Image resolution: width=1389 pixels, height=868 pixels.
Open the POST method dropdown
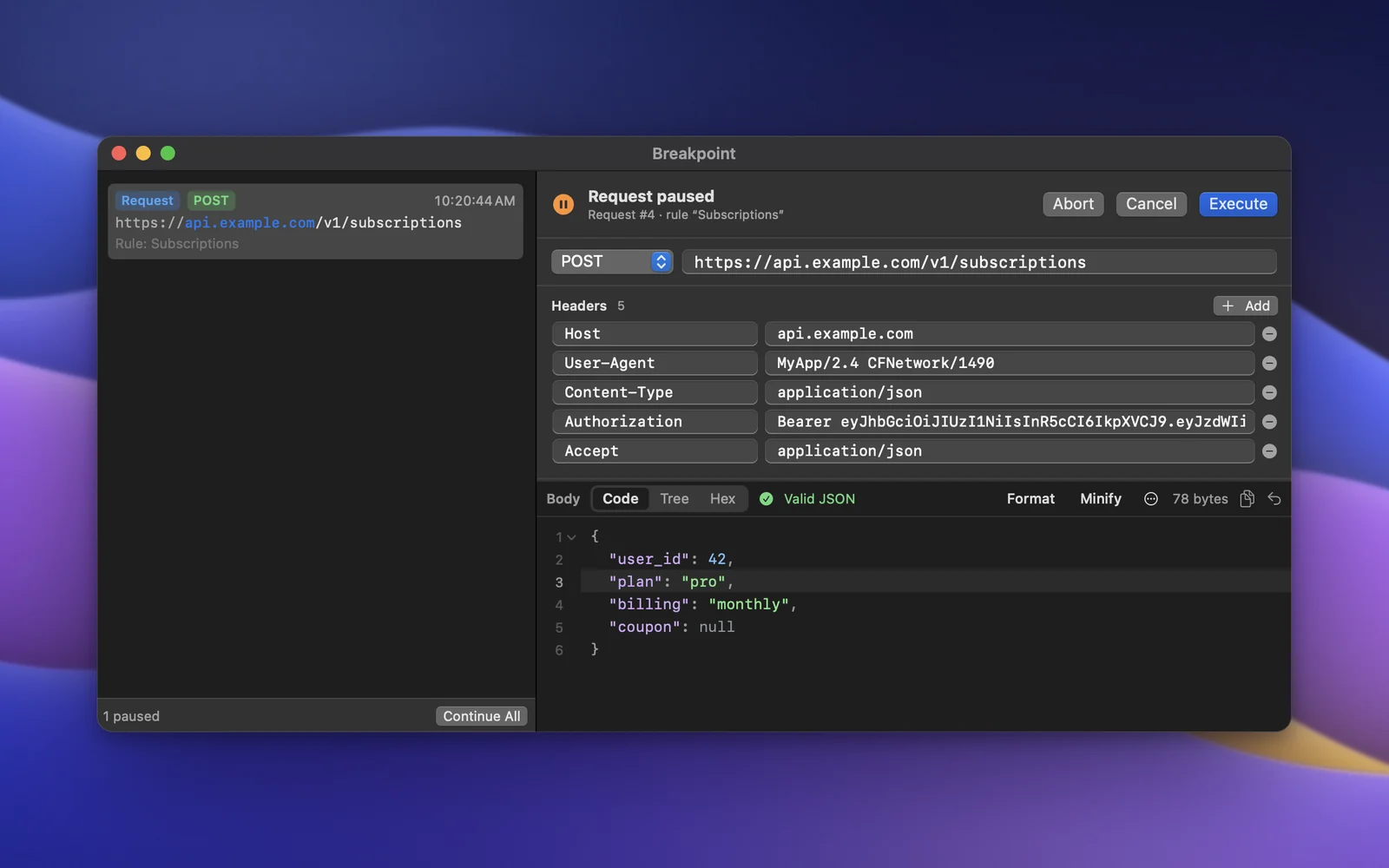(612, 262)
